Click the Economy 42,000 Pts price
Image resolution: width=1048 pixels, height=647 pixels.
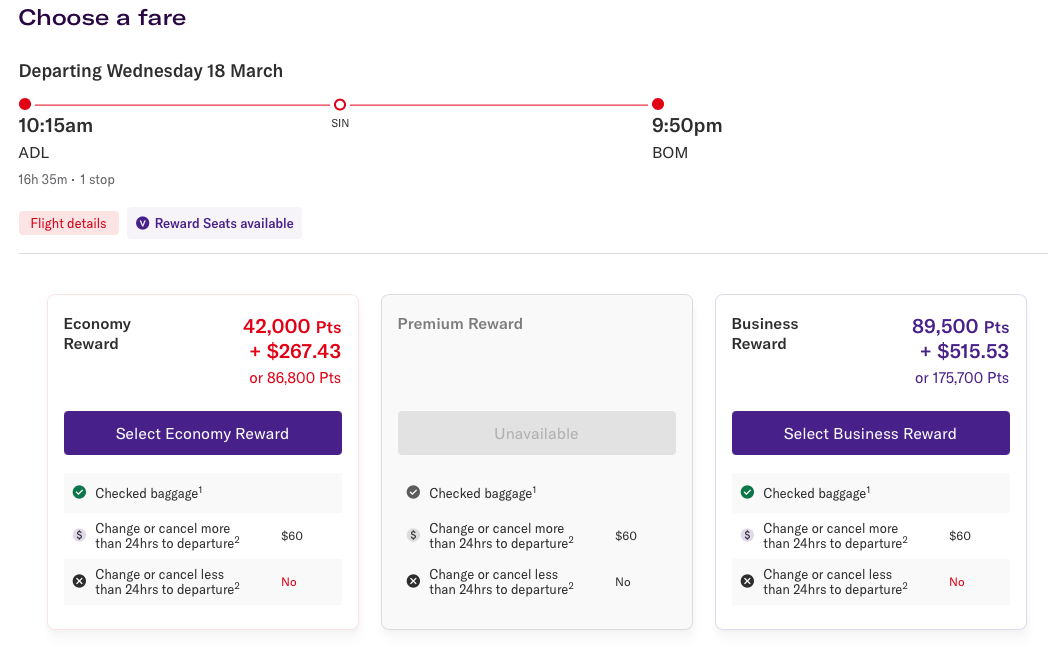coord(291,327)
